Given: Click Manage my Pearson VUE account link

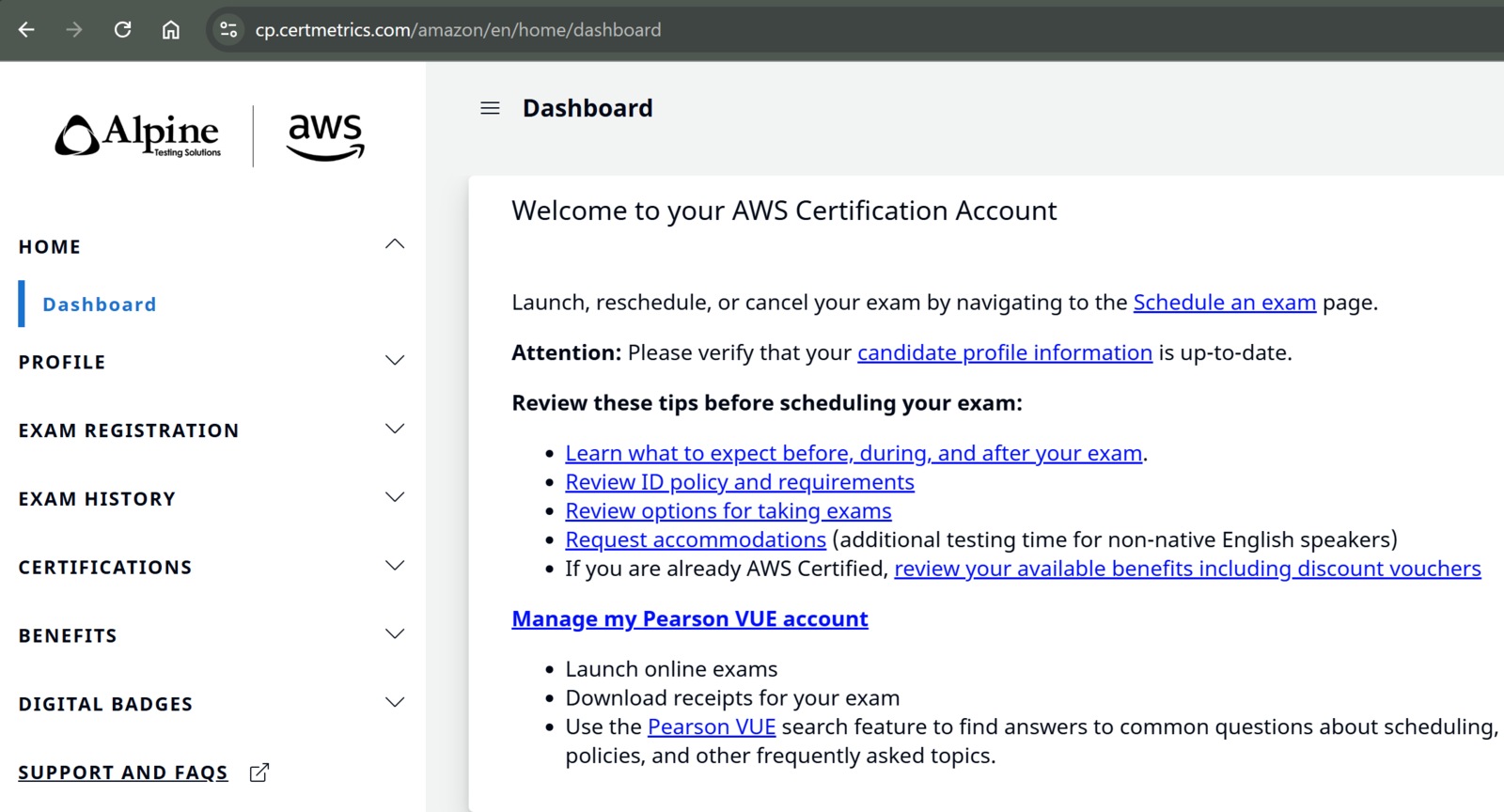Looking at the screenshot, I should 690,619.
